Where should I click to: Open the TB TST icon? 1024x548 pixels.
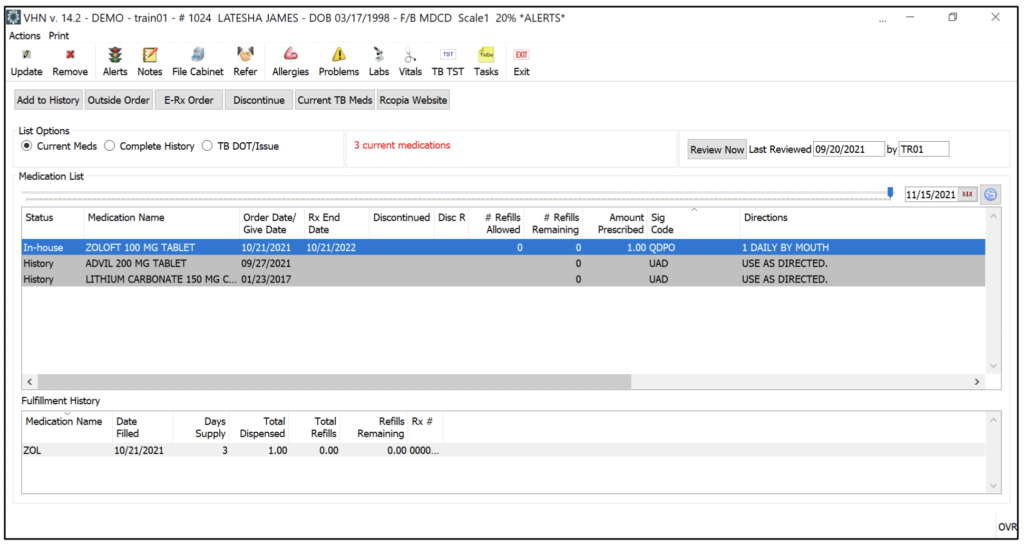pos(448,55)
